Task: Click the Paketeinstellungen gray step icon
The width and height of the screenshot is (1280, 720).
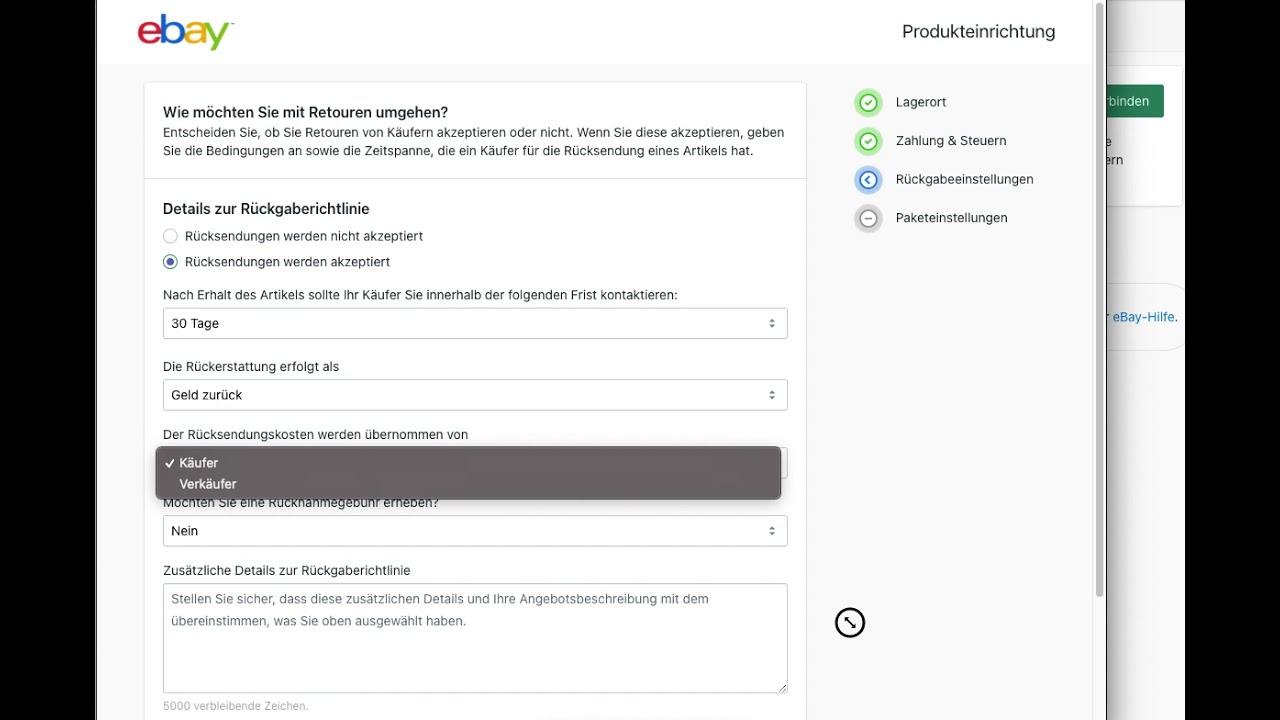Action: click(x=868, y=218)
